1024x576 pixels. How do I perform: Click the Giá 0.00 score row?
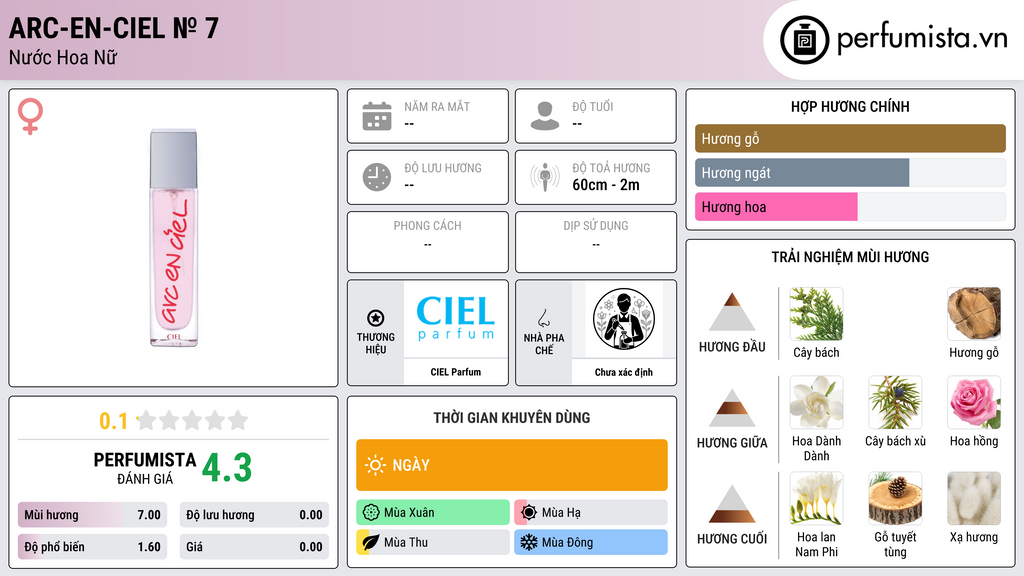point(254,547)
